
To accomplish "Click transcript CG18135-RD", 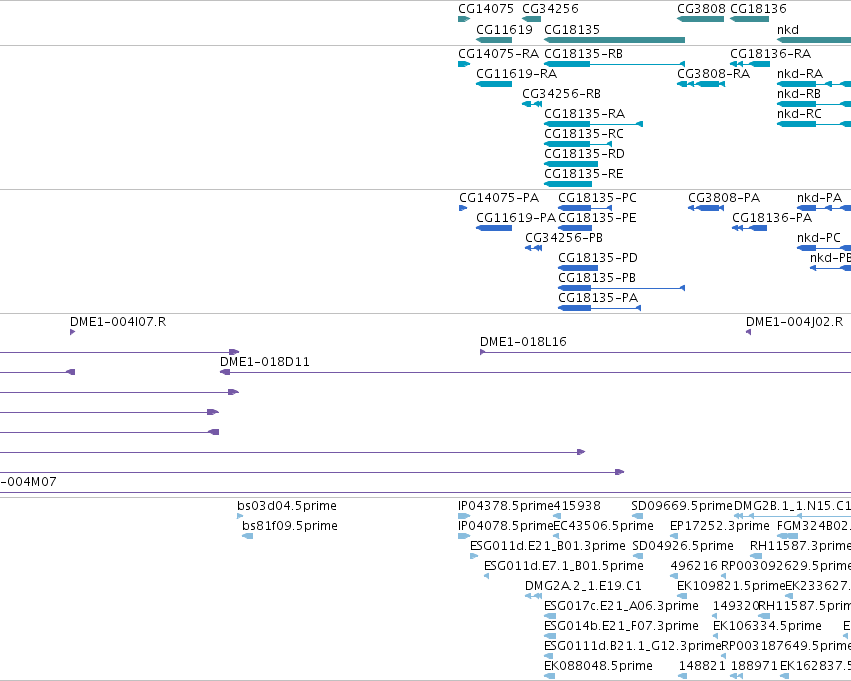I will (x=584, y=154).
